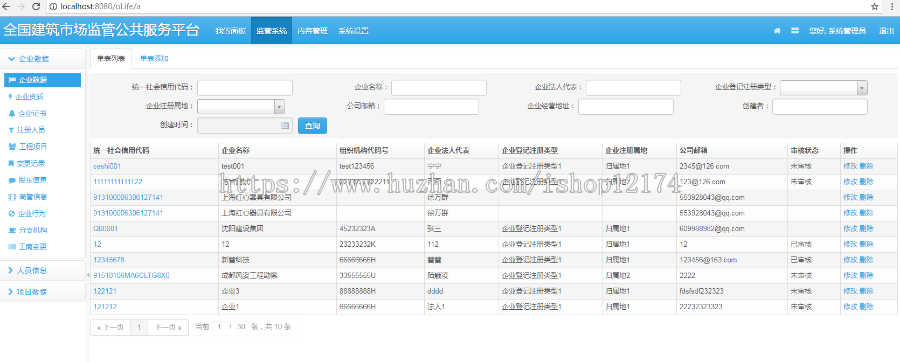Open 我的面板 in the top navigation
The image size is (900, 362).
click(230, 31)
